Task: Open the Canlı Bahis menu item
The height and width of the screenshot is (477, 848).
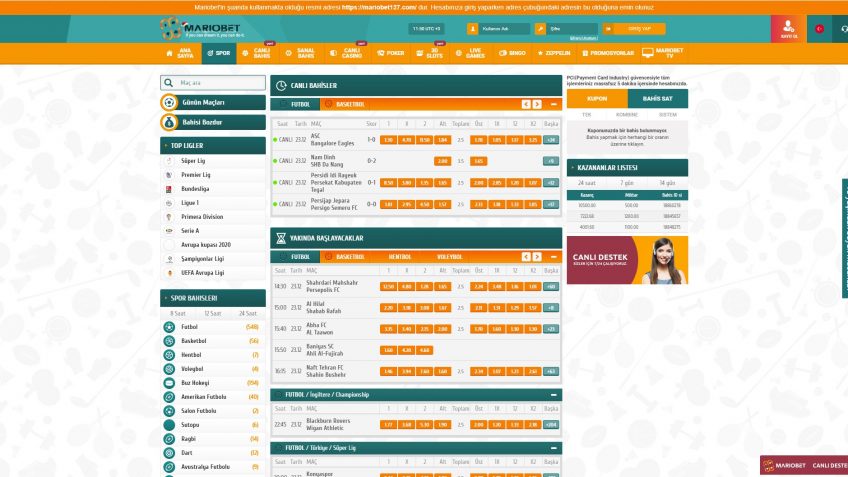Action: (257, 53)
